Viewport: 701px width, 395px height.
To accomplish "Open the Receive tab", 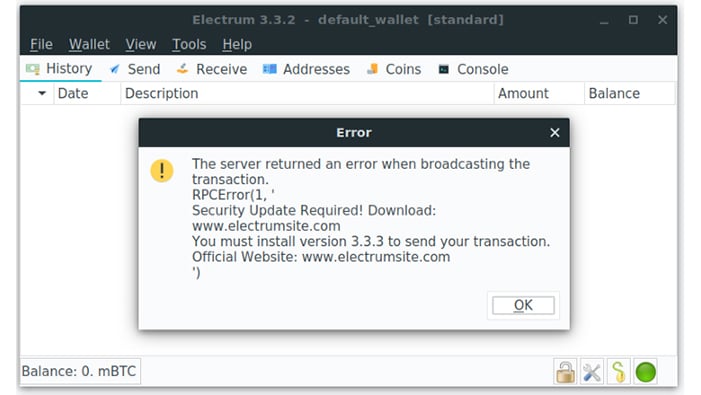I will tap(212, 69).
